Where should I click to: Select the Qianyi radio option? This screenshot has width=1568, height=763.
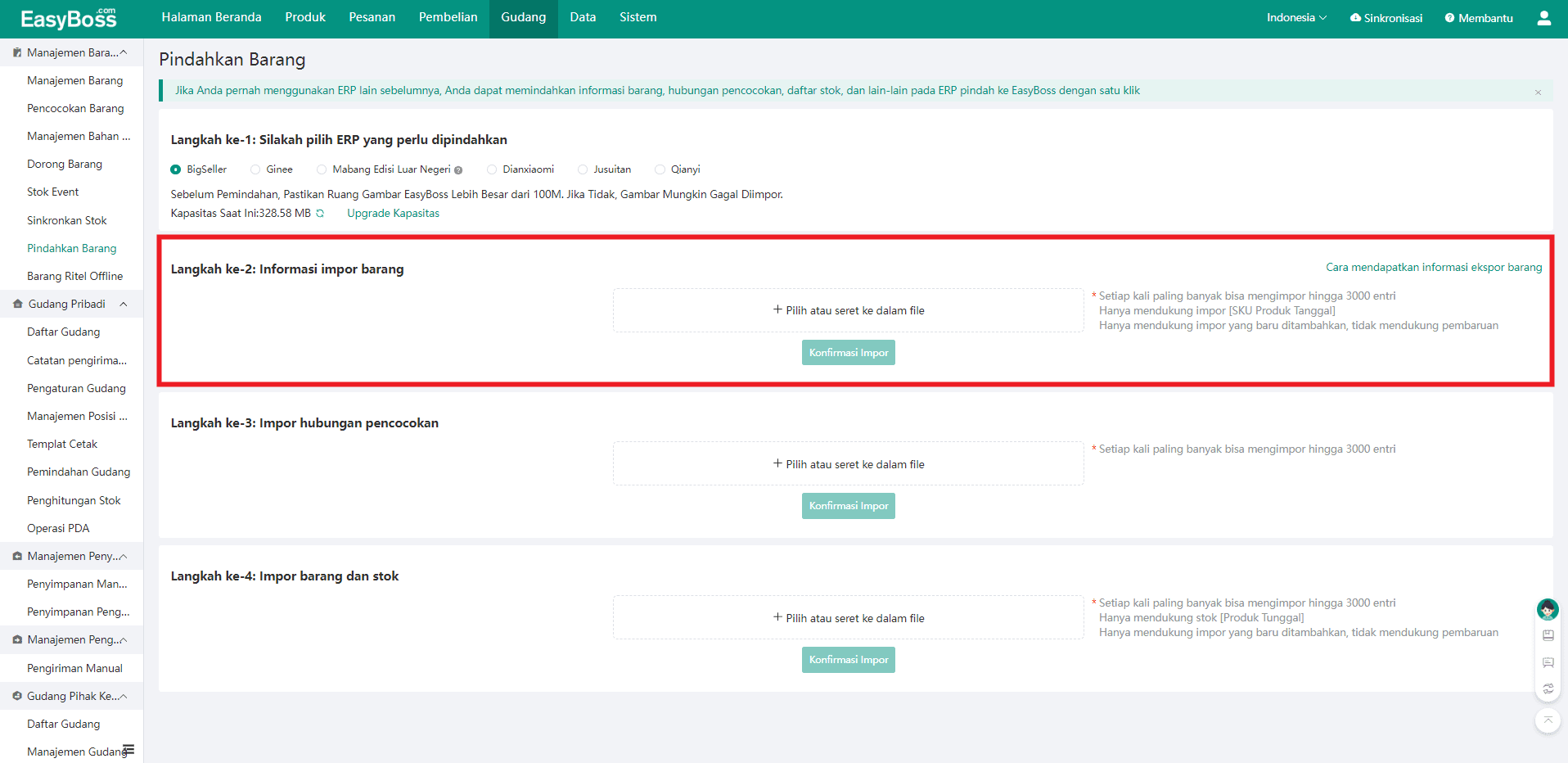[660, 169]
